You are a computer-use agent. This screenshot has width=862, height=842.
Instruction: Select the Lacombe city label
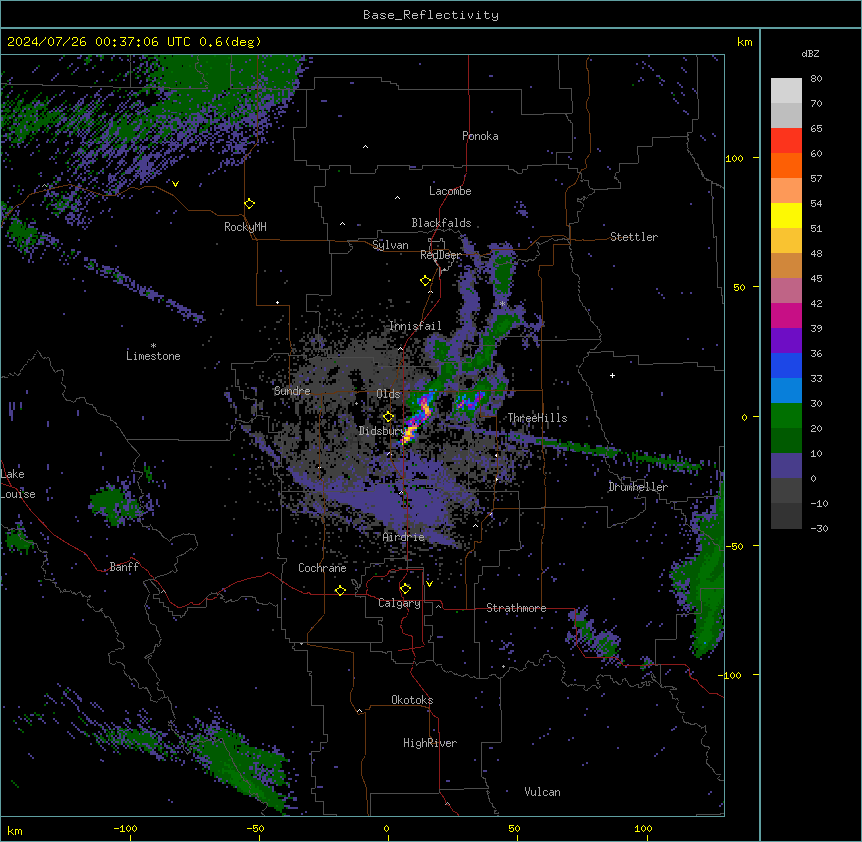coord(450,191)
